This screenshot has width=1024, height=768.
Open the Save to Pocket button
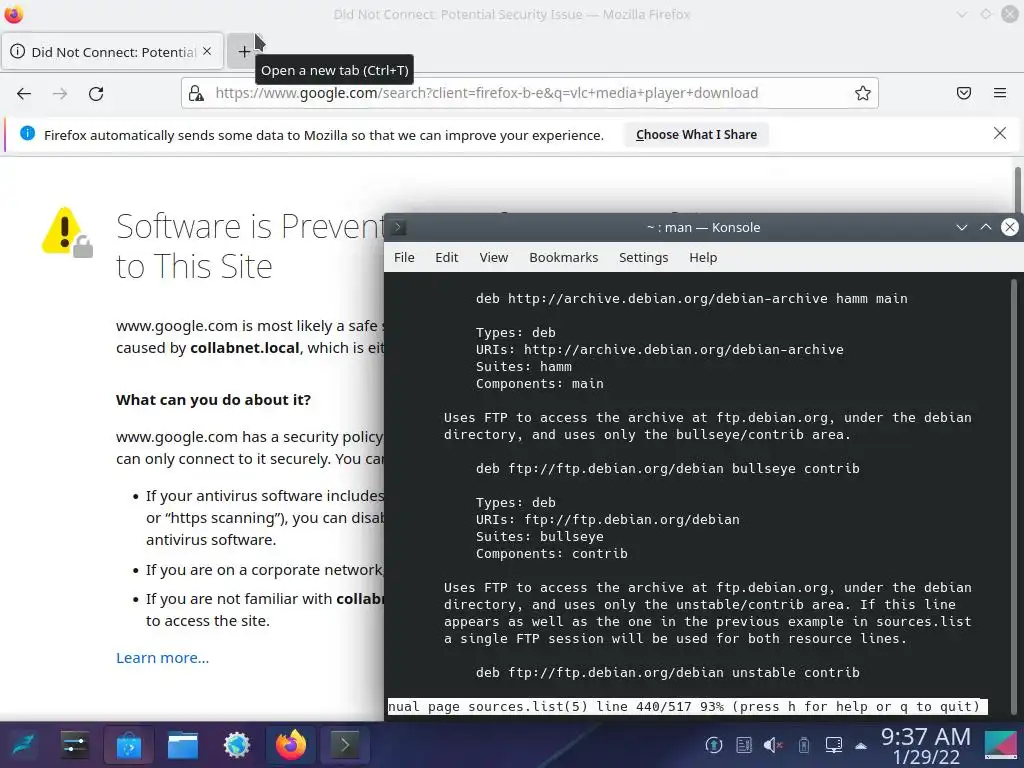(964, 93)
